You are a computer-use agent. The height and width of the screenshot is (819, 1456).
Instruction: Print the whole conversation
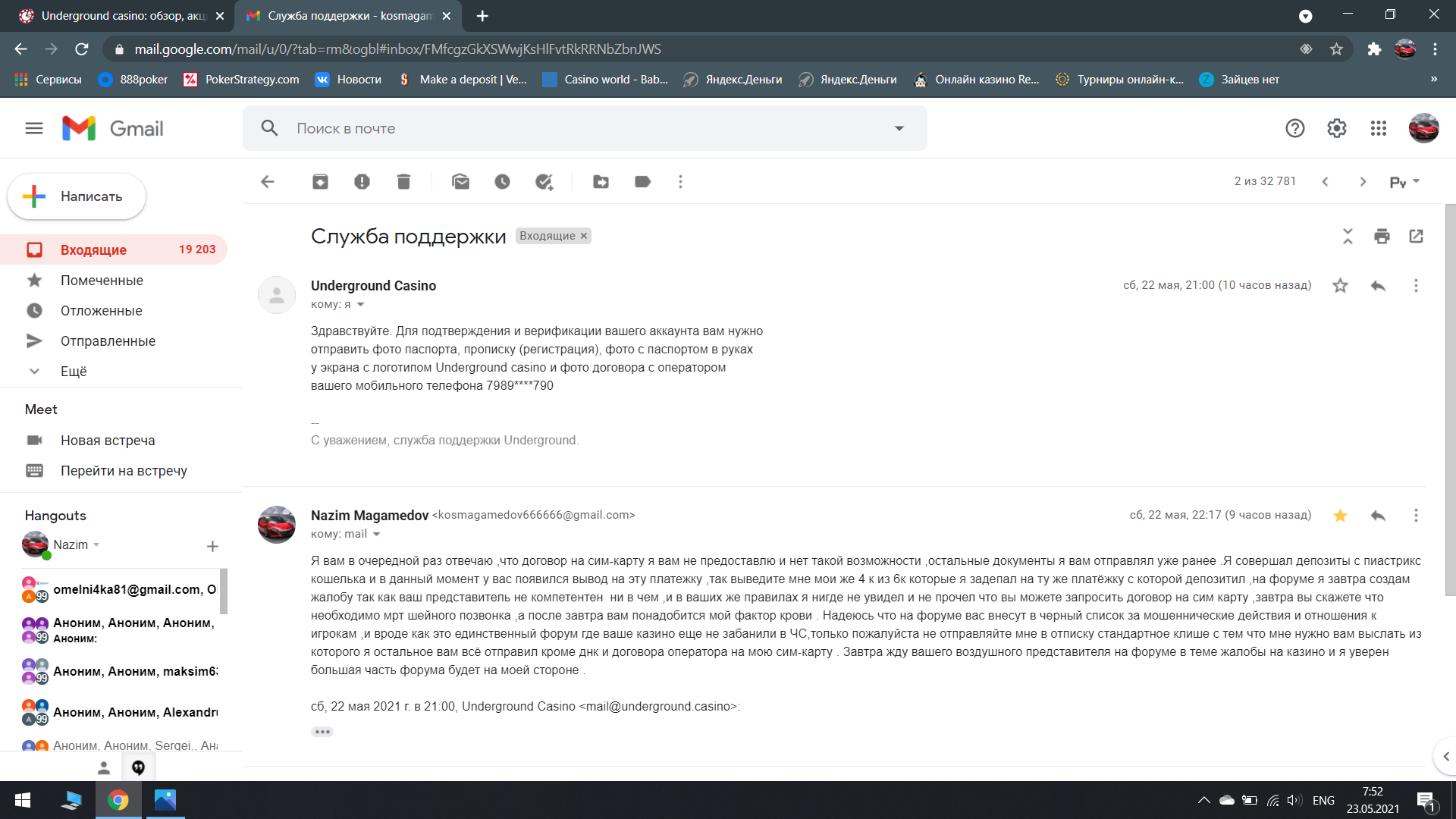click(x=1382, y=236)
